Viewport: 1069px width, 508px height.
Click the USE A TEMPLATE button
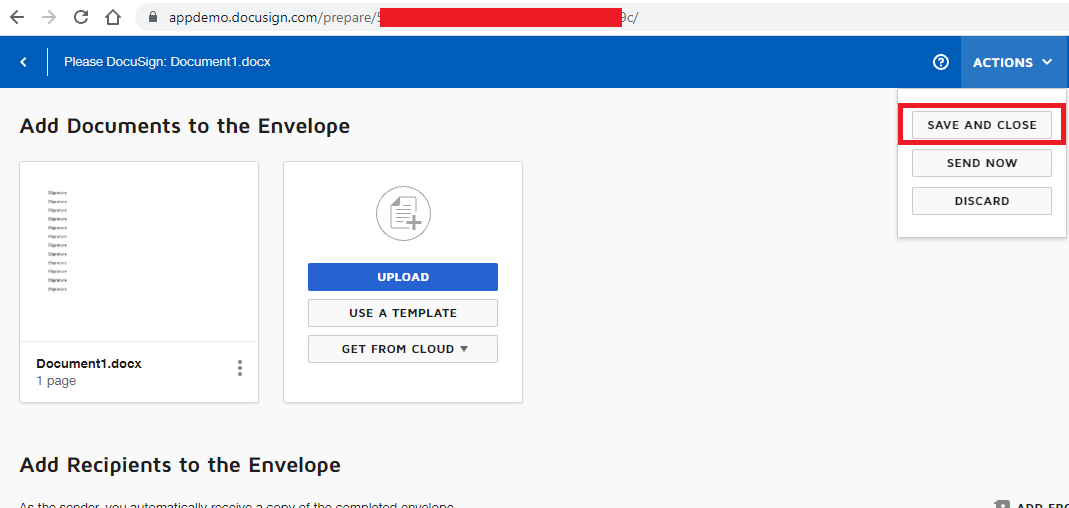click(x=403, y=313)
